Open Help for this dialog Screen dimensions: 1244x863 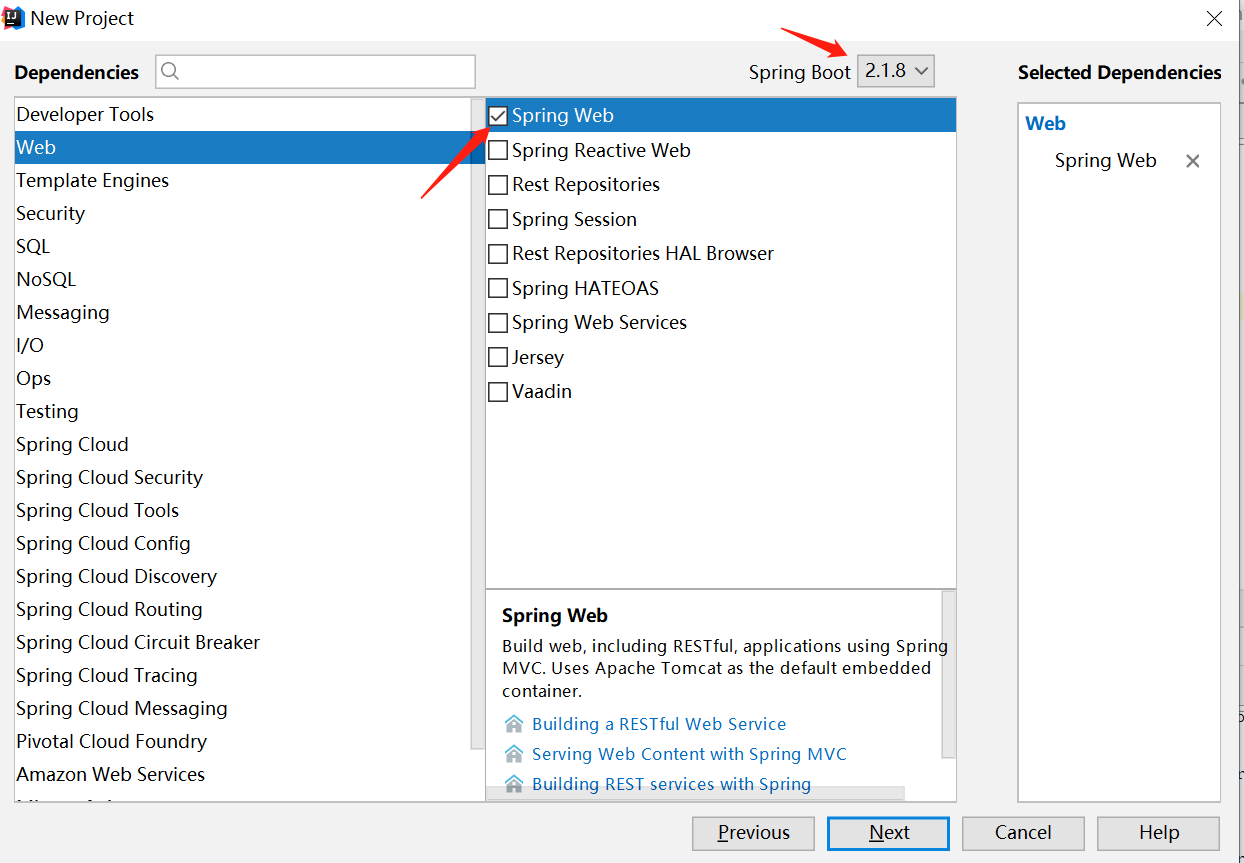click(x=1158, y=833)
